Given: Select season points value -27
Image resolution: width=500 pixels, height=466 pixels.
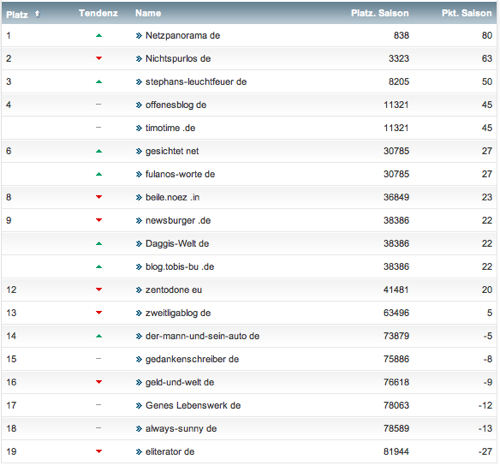Looking at the screenshot, I should [485, 452].
